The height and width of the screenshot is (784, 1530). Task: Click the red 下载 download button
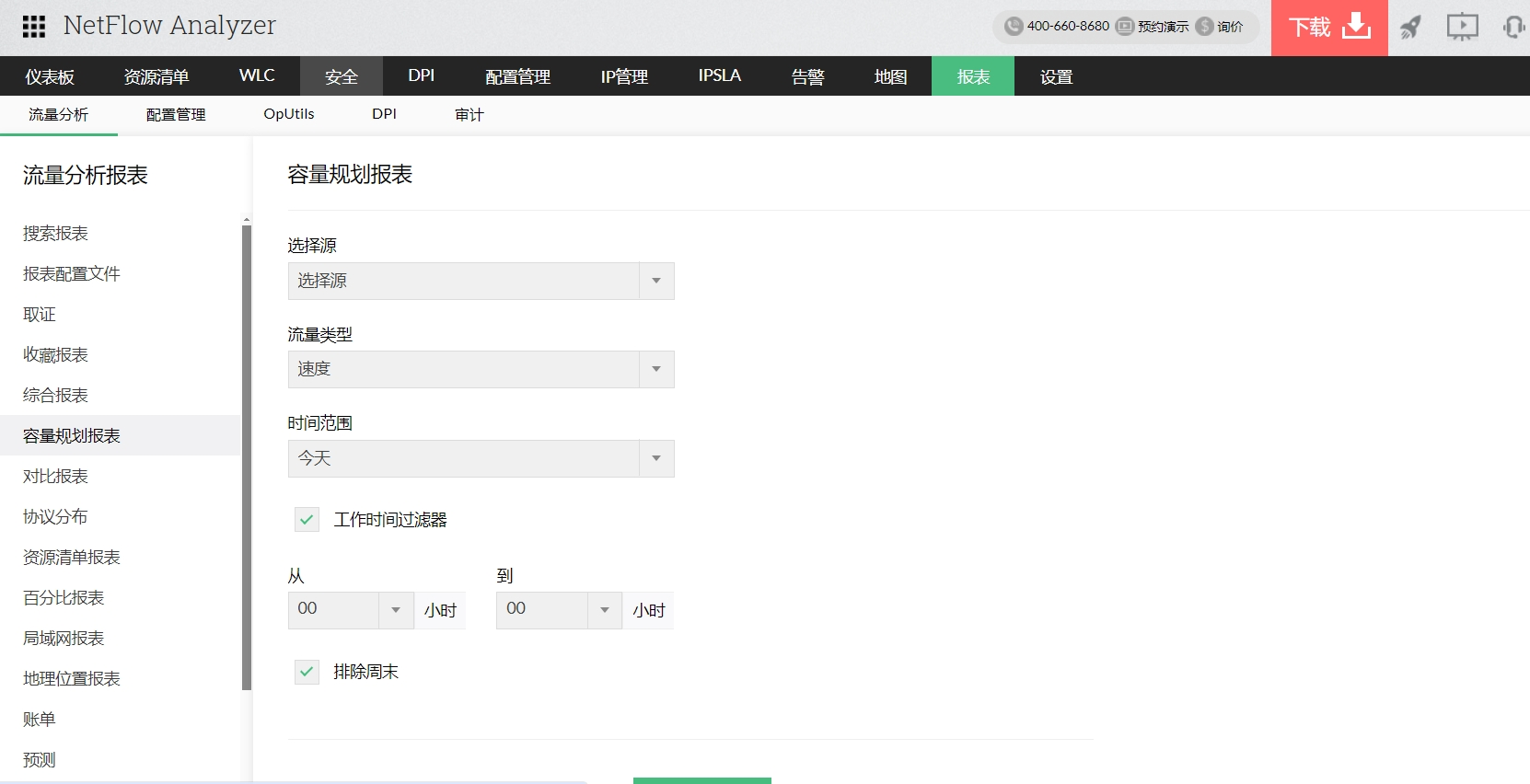point(1328,28)
